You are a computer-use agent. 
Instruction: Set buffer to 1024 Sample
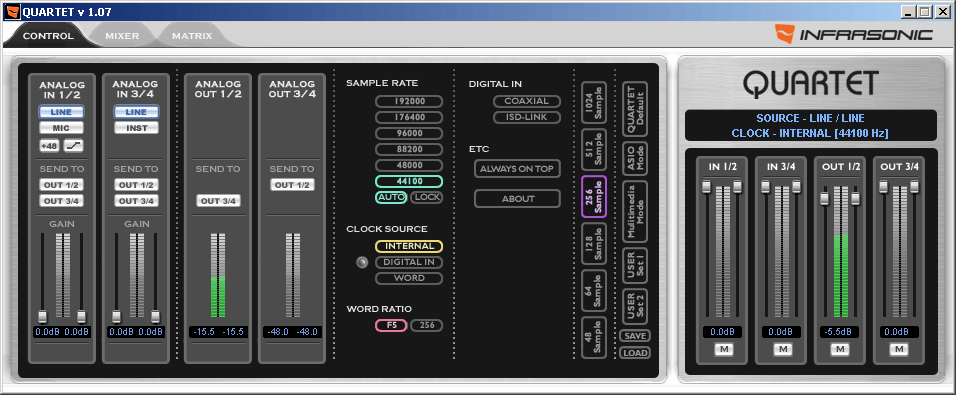[x=594, y=102]
